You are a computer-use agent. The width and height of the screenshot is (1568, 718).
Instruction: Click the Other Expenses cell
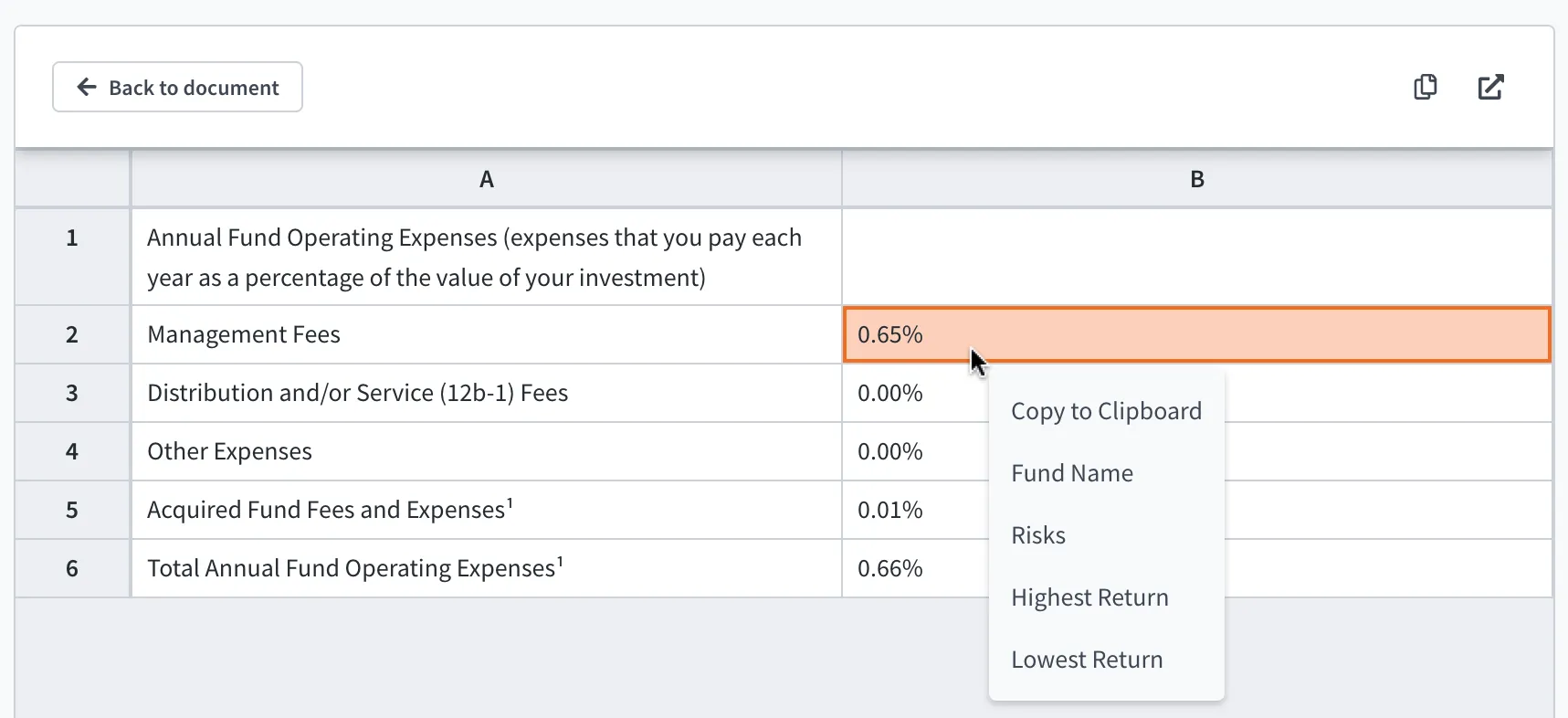487,451
